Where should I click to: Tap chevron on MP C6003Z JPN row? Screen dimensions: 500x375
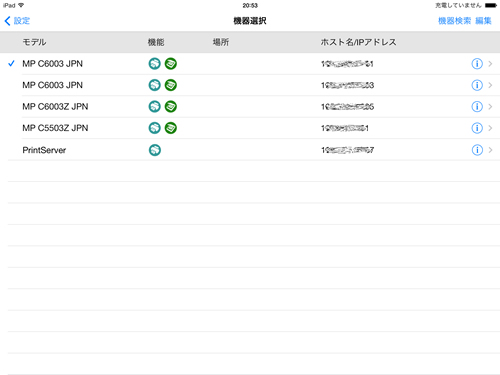pyautogui.click(x=490, y=107)
